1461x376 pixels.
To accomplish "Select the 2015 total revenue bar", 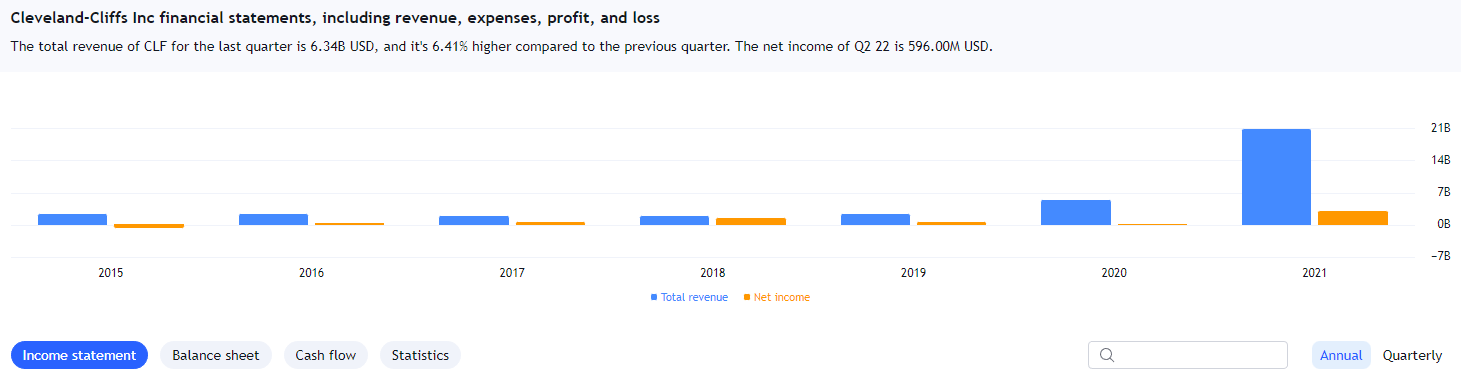I will pyautogui.click(x=72, y=219).
